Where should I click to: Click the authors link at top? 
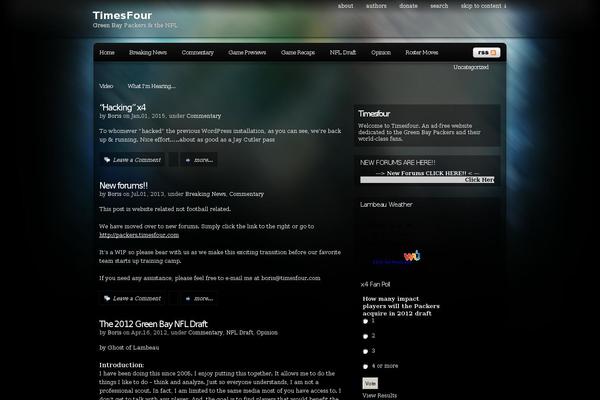(x=376, y=6)
